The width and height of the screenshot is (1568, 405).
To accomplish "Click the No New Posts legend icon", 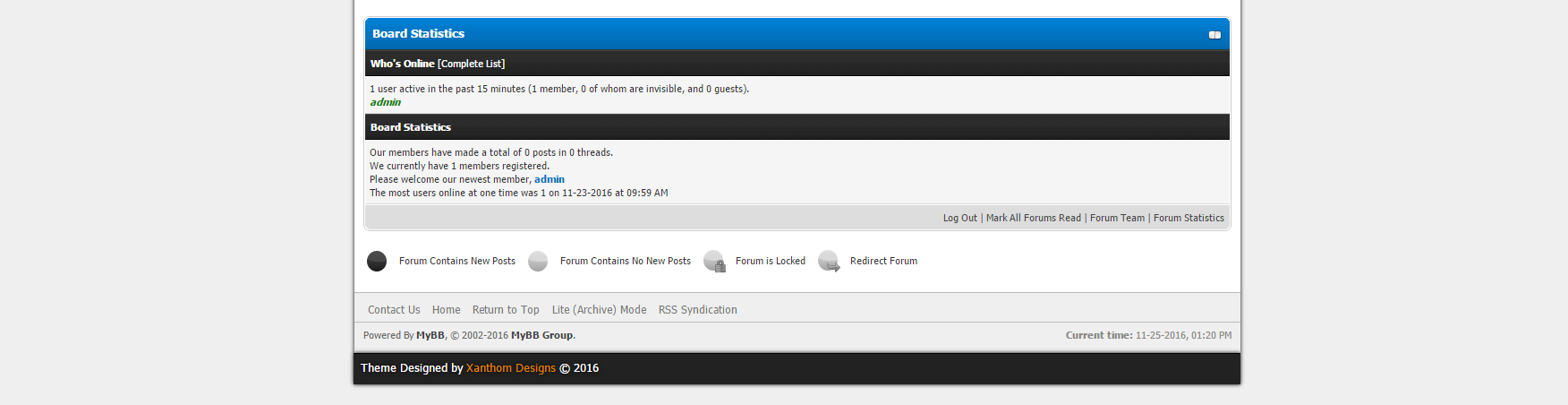I will (x=538, y=261).
